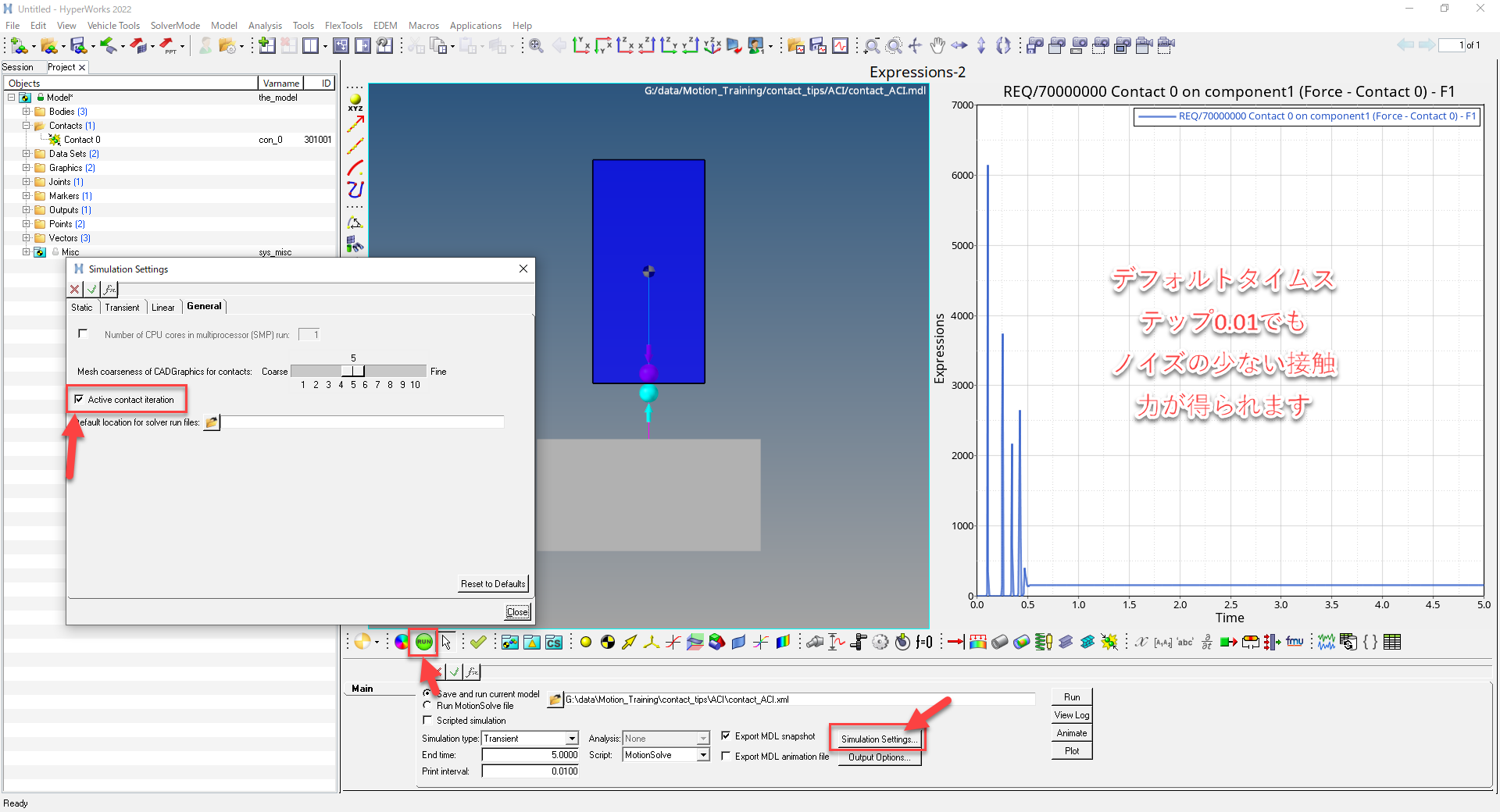Select Contact 0 in the model tree
Viewport: 1500px width, 812px height.
pyautogui.click(x=82, y=140)
